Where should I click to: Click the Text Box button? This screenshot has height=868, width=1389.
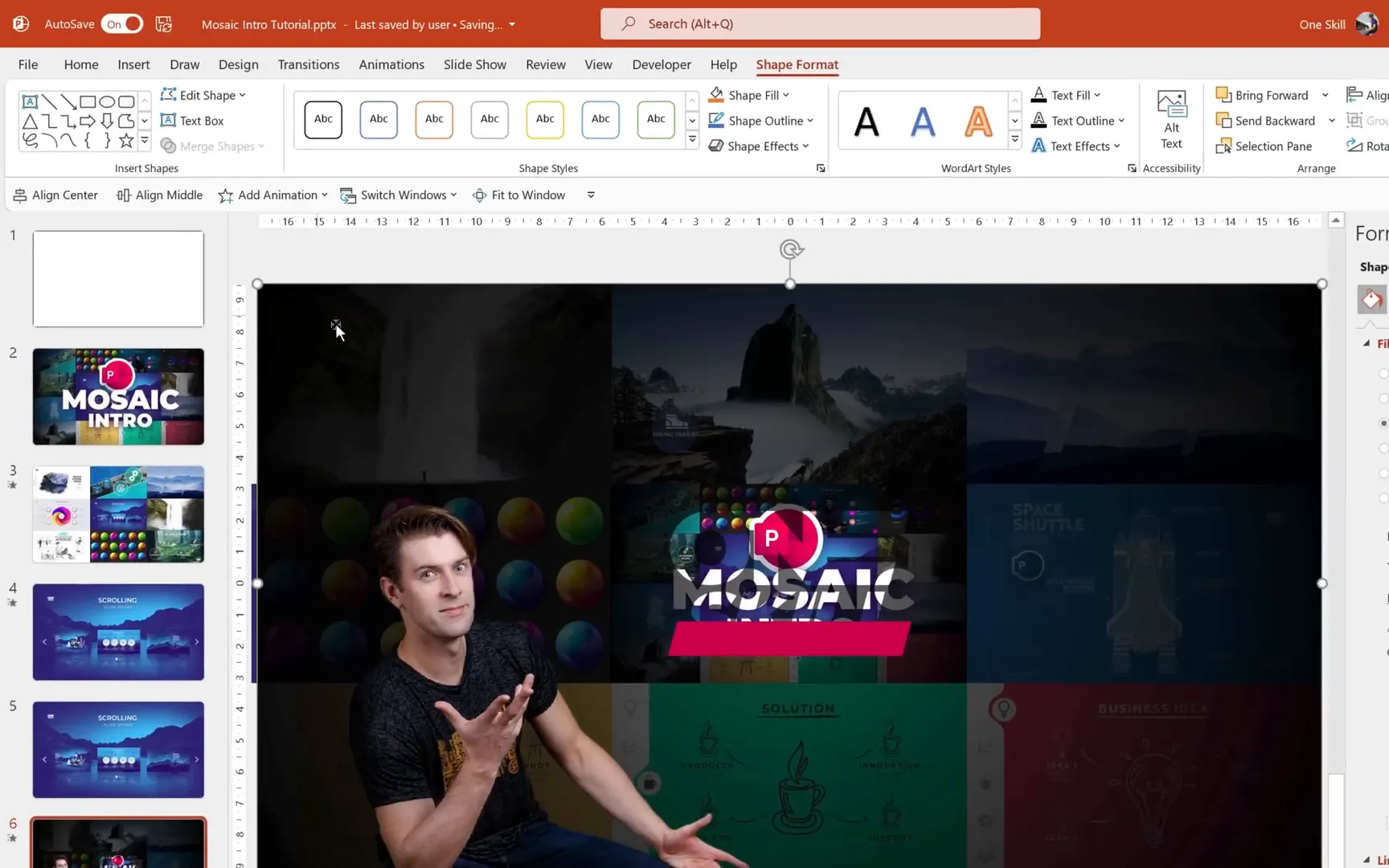(x=192, y=121)
